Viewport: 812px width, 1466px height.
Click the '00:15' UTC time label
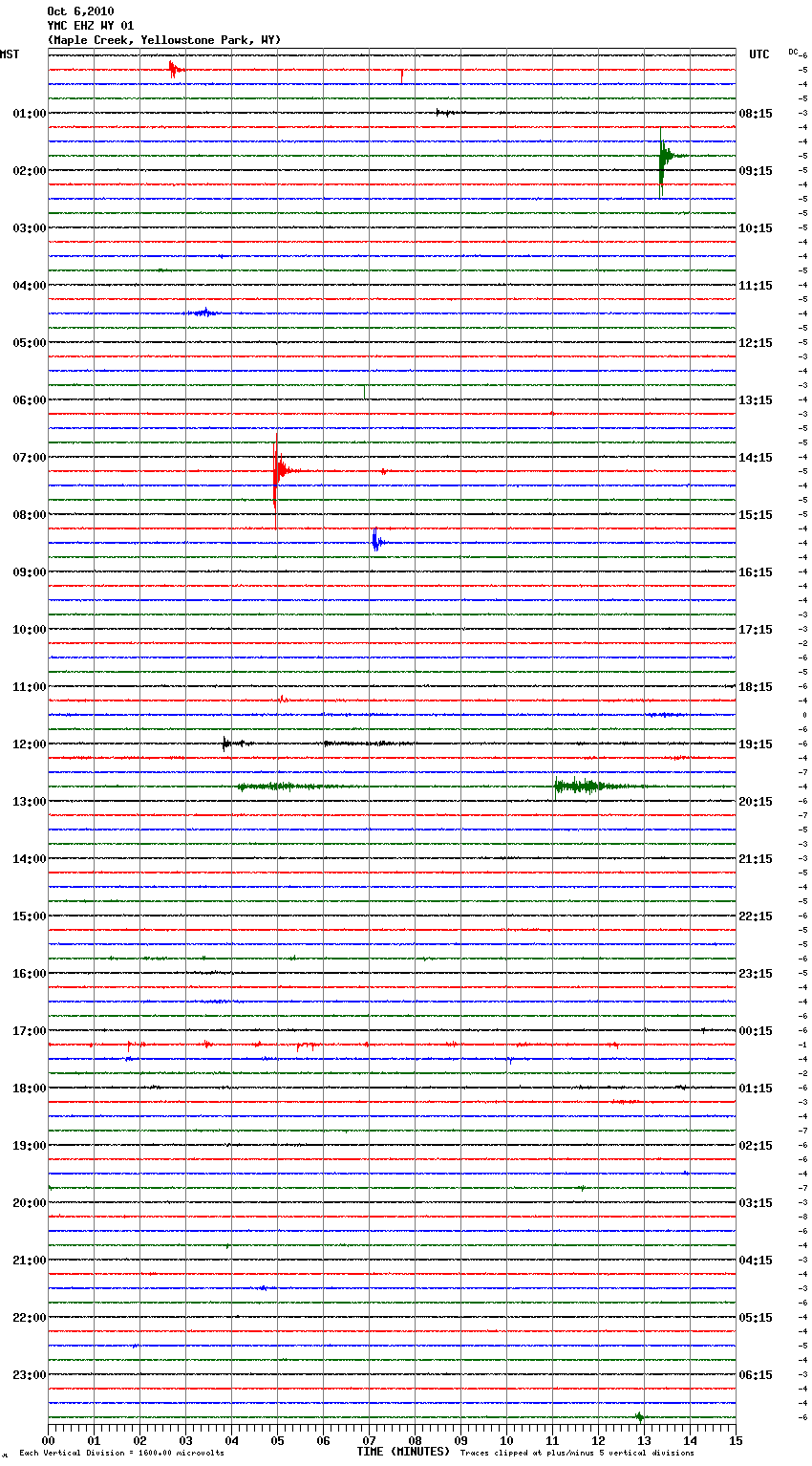(756, 1030)
